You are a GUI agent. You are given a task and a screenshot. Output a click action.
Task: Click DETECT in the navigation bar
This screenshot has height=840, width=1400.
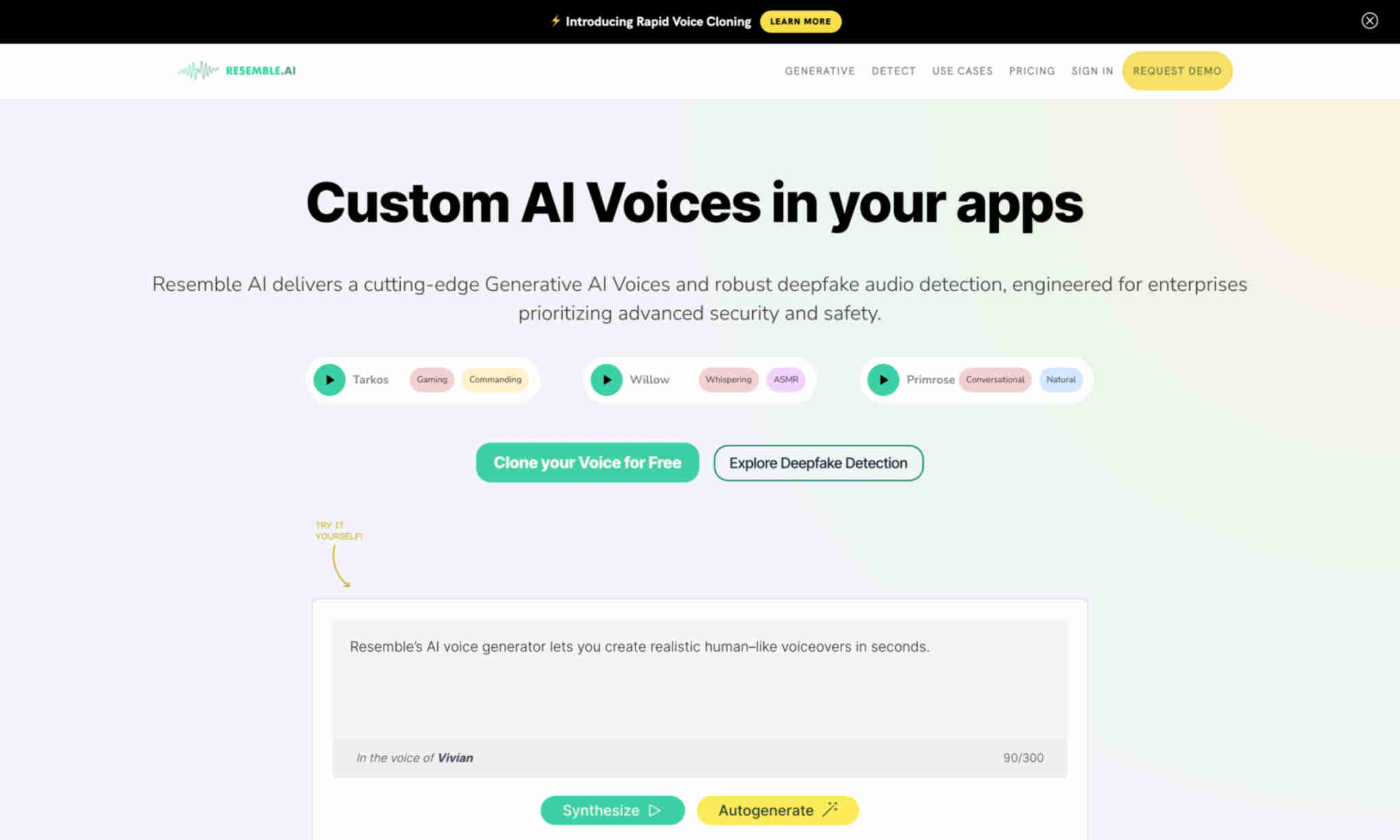(x=893, y=71)
